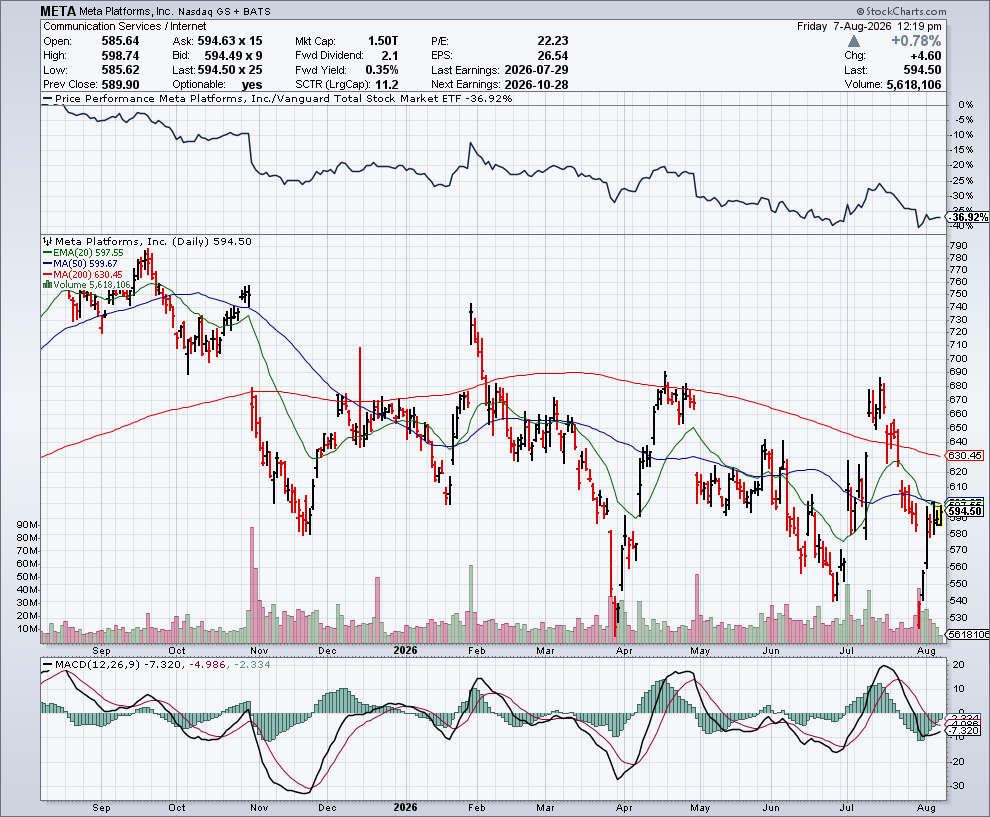Click the 594.50 last price axis tag
Image resolution: width=990 pixels, height=817 pixels.
coord(965,511)
